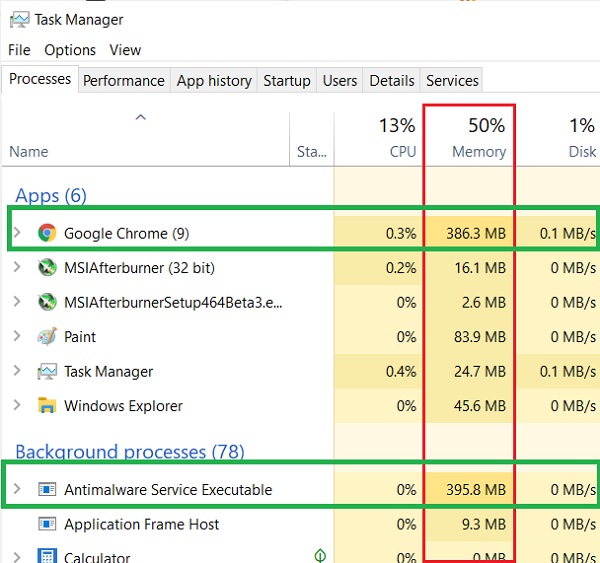Click the 24.7 MB memory value
The height and width of the screenshot is (563, 600).
tap(480, 372)
